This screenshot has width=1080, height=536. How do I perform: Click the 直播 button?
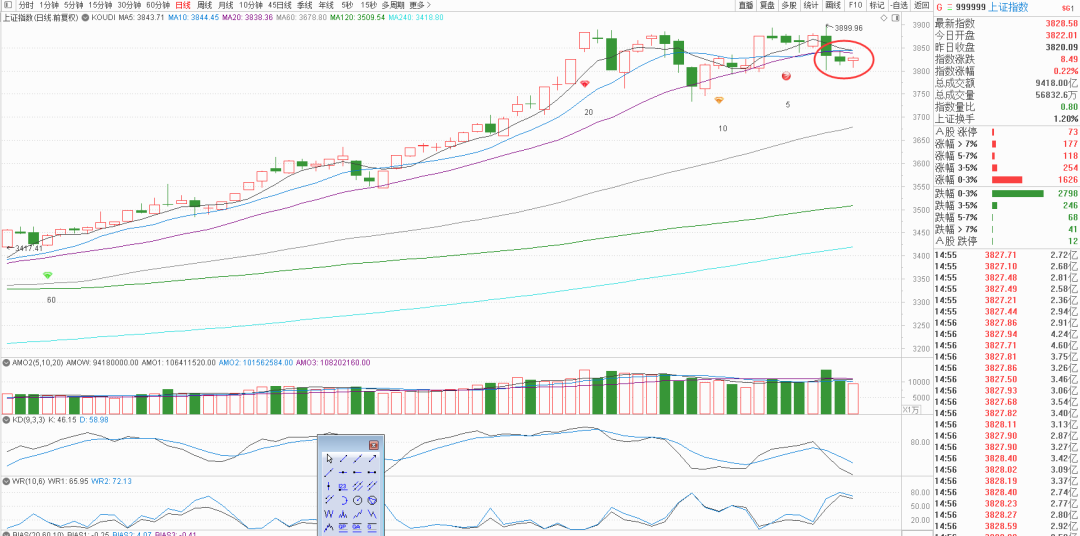746,5
